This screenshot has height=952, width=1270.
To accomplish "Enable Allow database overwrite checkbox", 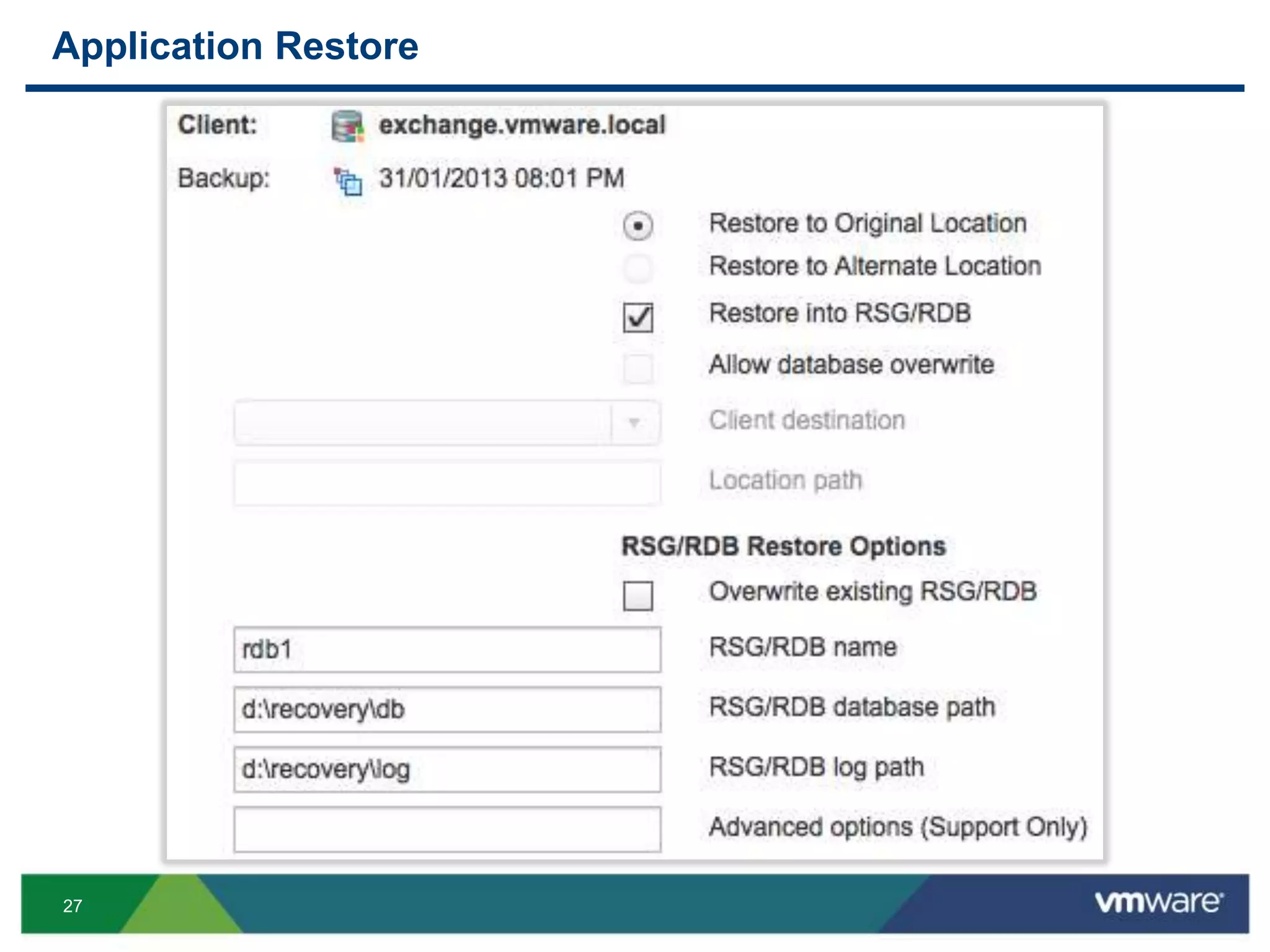I will tap(638, 369).
